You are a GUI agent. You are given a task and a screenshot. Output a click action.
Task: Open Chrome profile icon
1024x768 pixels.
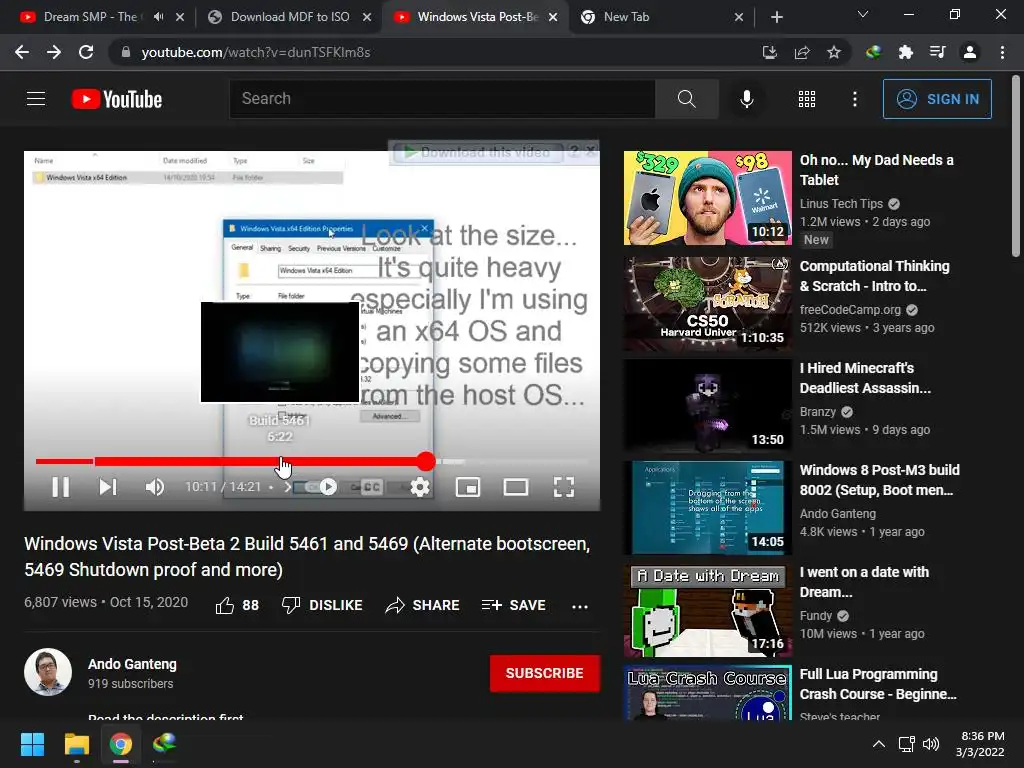tap(970, 52)
